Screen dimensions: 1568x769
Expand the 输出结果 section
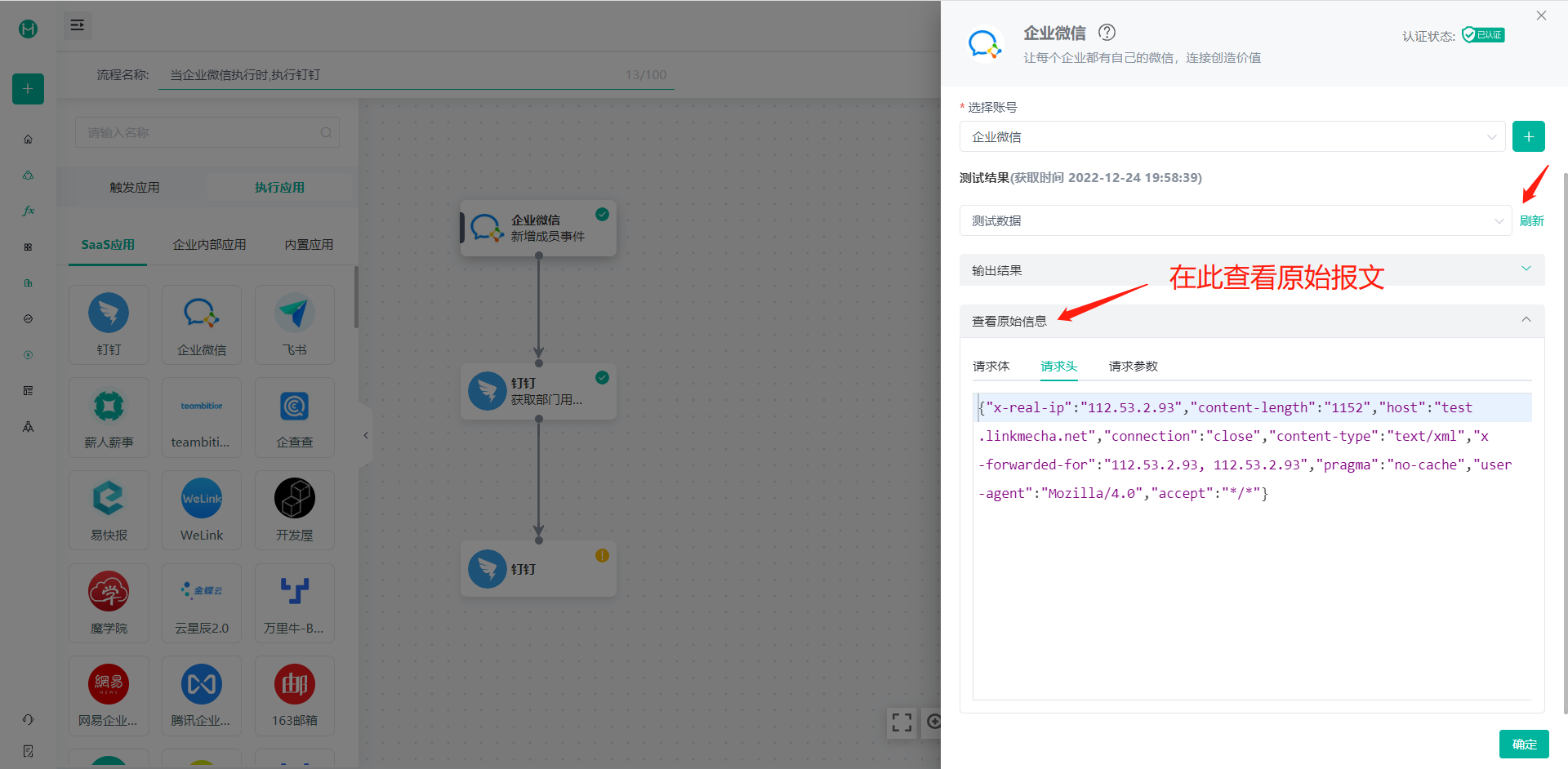point(1252,270)
